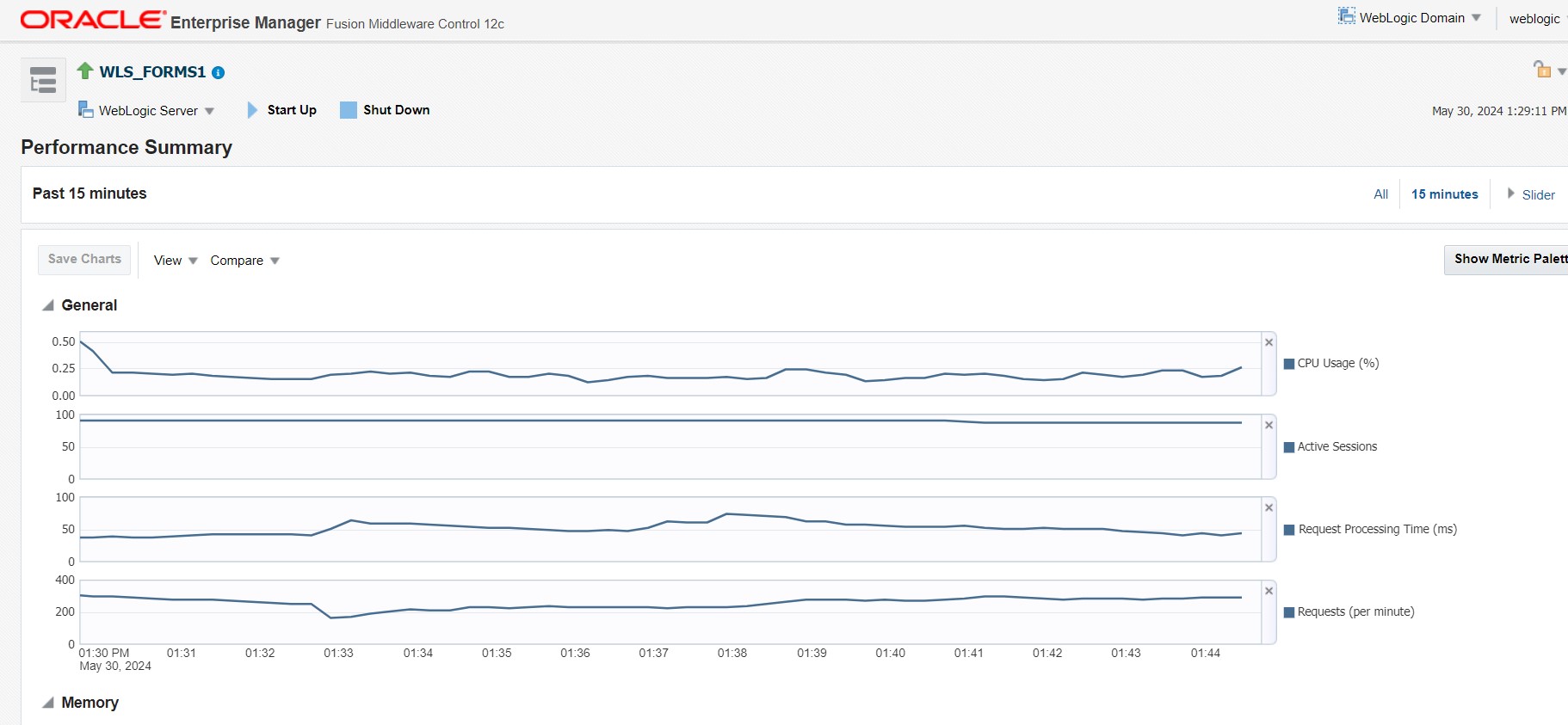1568x725 pixels.
Task: Collapse the Memory section
Action: [48, 703]
